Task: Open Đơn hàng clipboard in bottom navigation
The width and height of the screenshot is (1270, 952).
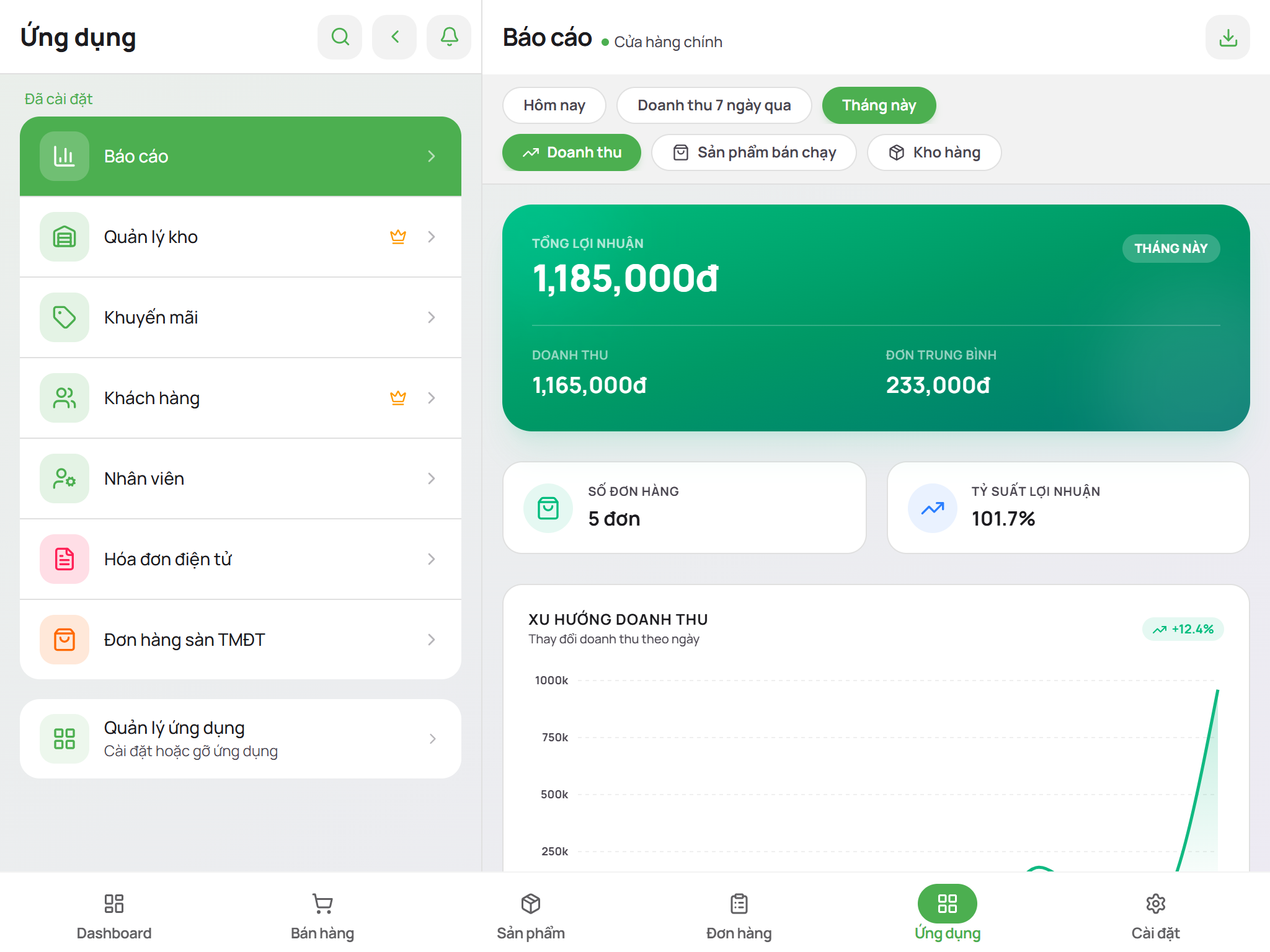Action: pyautogui.click(x=739, y=916)
